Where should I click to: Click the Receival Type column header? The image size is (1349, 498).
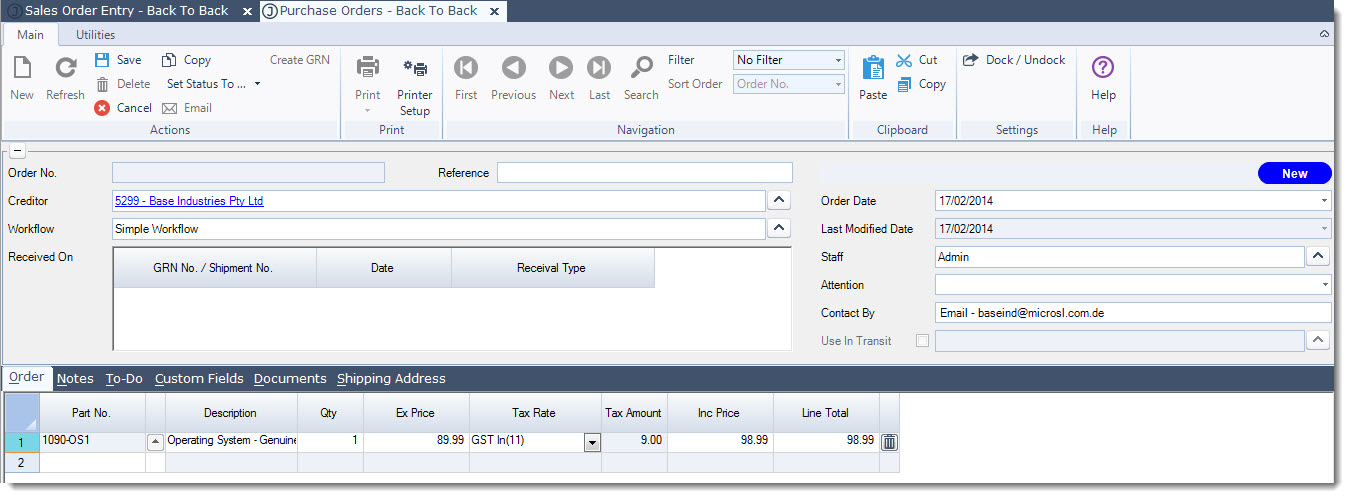click(552, 268)
